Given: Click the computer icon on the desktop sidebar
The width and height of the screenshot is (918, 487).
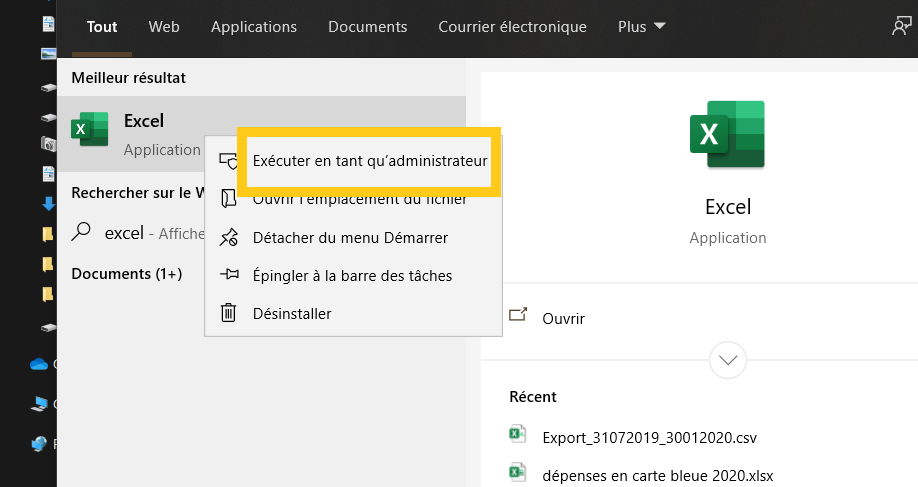Looking at the screenshot, I should tap(39, 404).
